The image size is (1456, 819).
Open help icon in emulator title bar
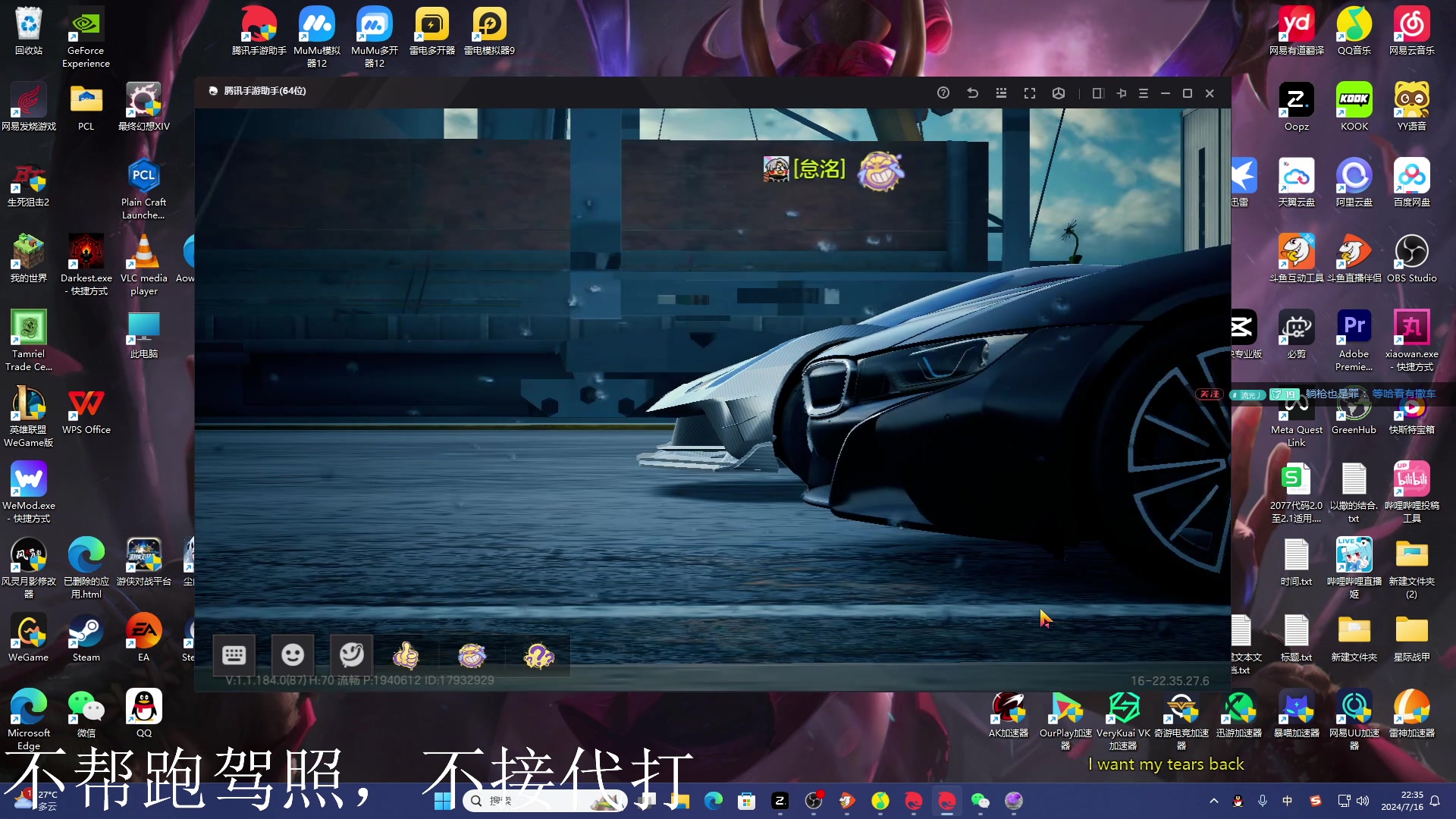(943, 93)
